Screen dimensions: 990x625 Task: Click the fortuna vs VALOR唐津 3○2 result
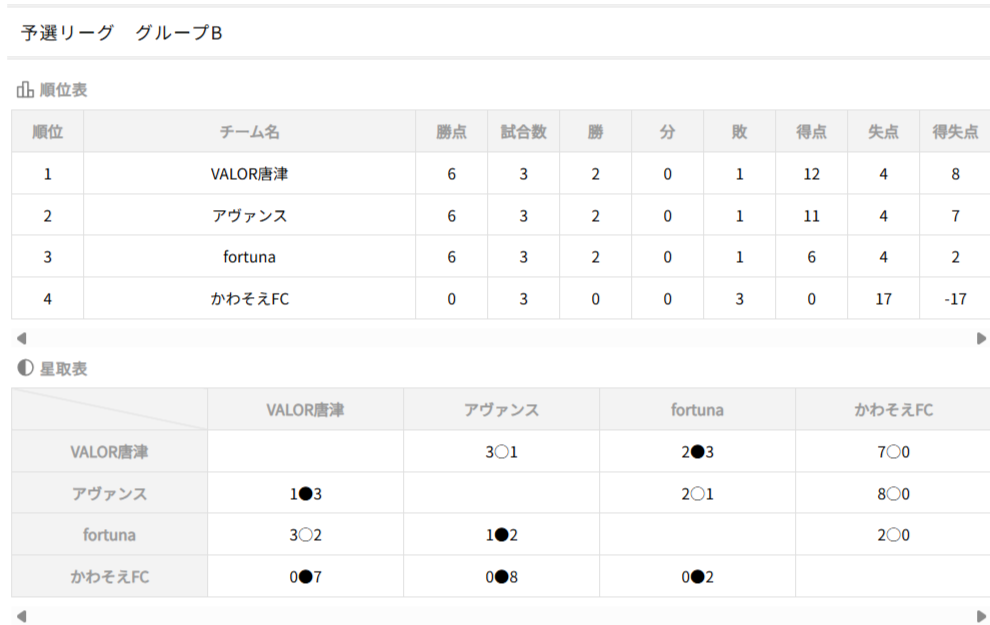point(305,535)
